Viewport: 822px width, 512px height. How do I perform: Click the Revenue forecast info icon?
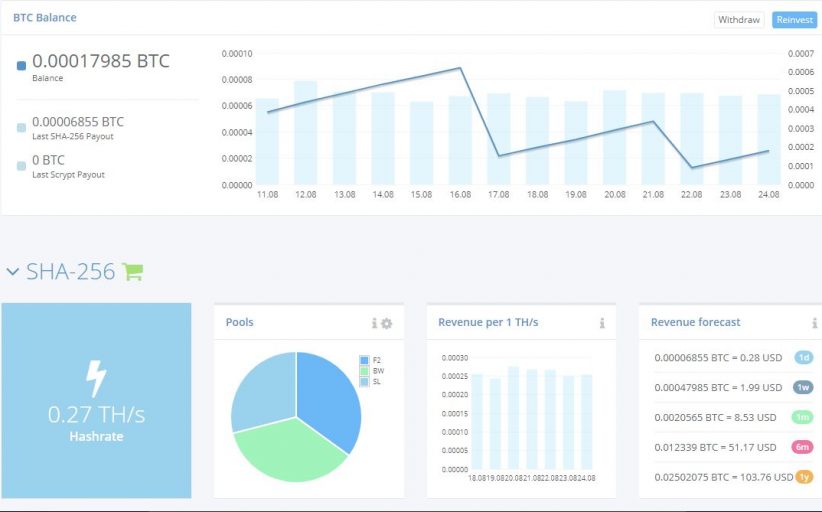814,323
